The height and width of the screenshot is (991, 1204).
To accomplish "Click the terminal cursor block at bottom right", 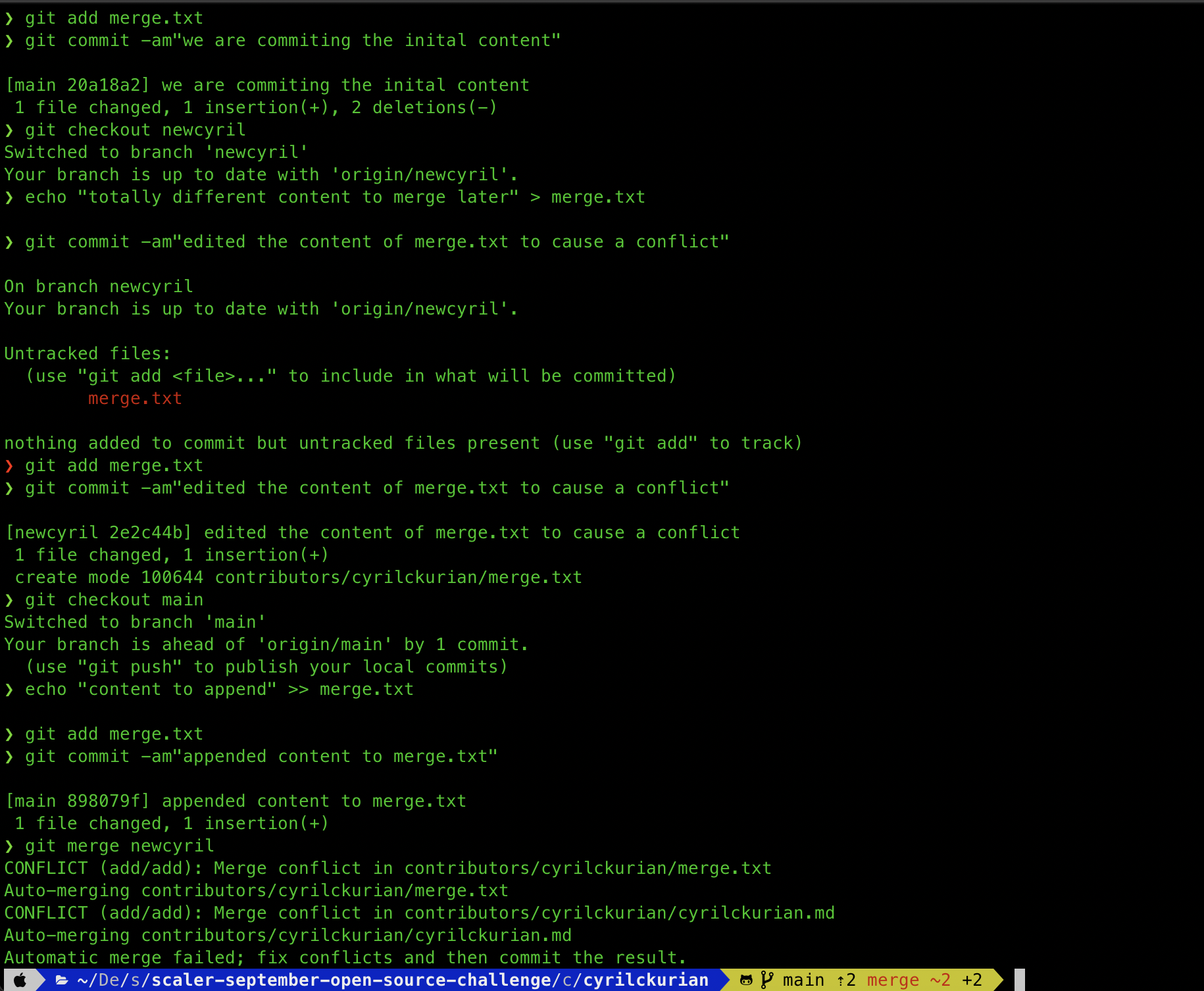I will pyautogui.click(x=1021, y=980).
